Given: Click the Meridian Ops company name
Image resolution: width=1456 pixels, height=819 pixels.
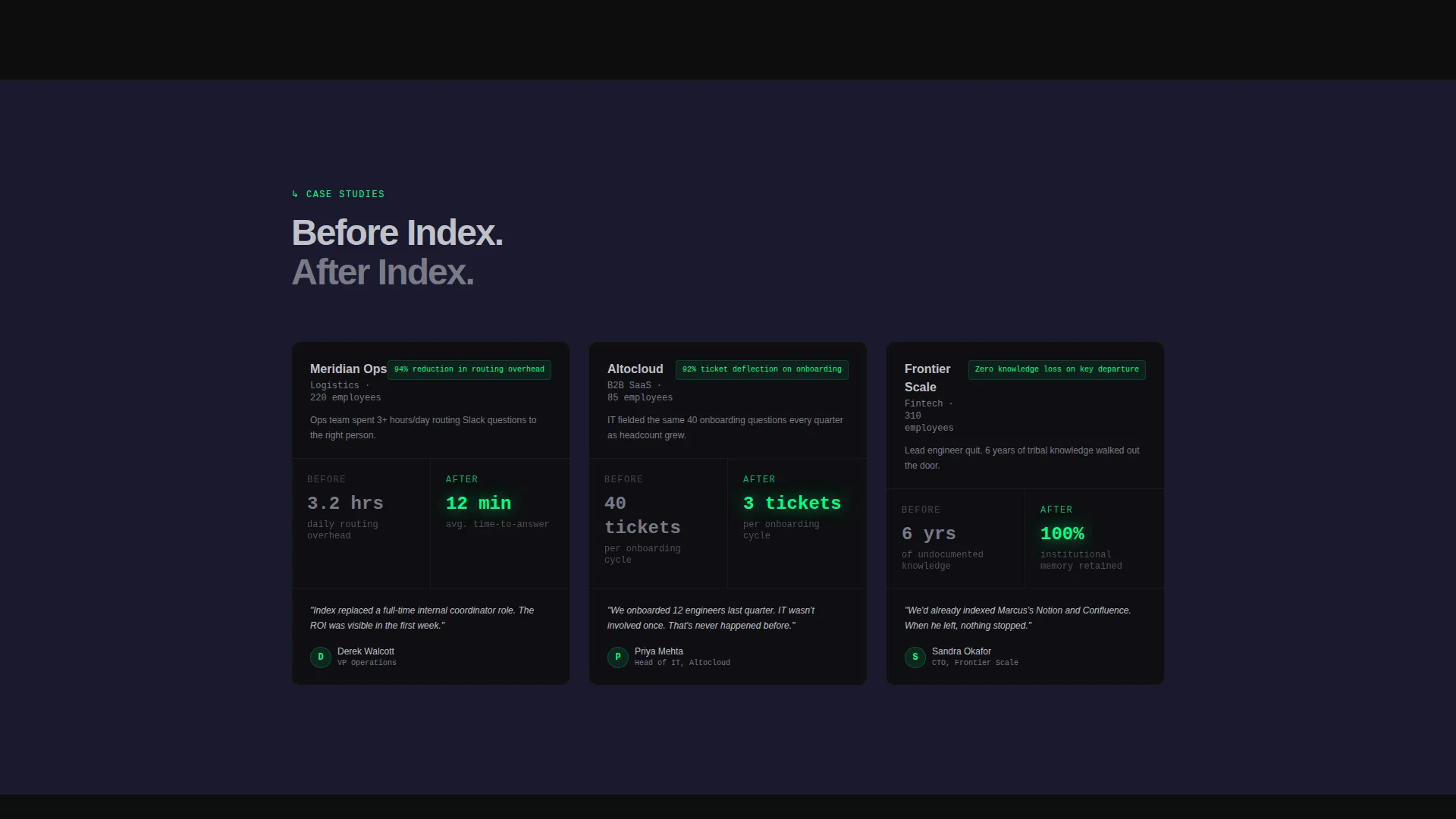Looking at the screenshot, I should click(348, 369).
